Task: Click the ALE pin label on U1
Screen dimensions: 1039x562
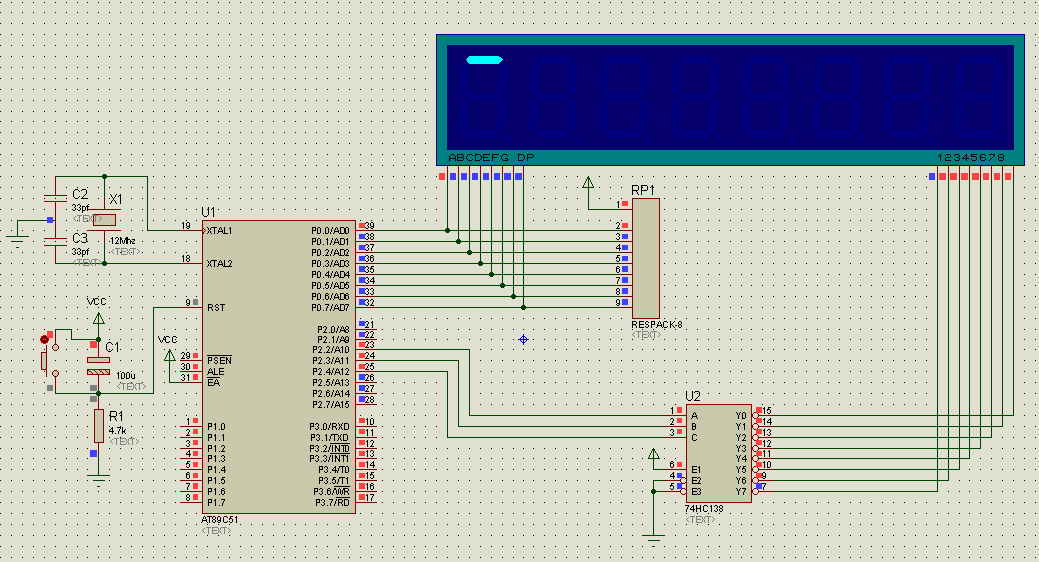Action: pyautogui.click(x=215, y=372)
